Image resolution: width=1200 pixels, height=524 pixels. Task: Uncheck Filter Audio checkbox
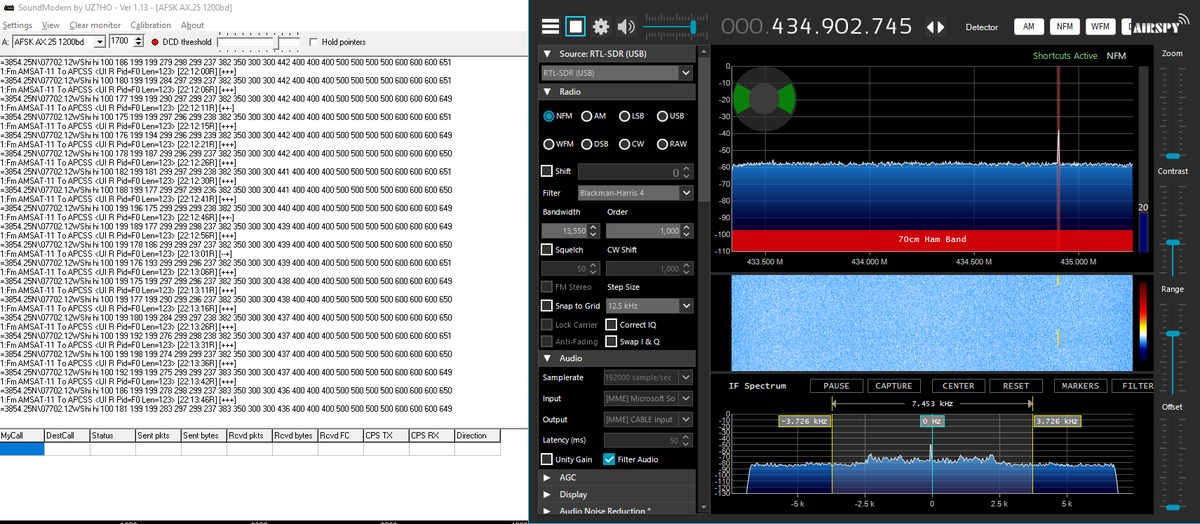click(x=610, y=459)
